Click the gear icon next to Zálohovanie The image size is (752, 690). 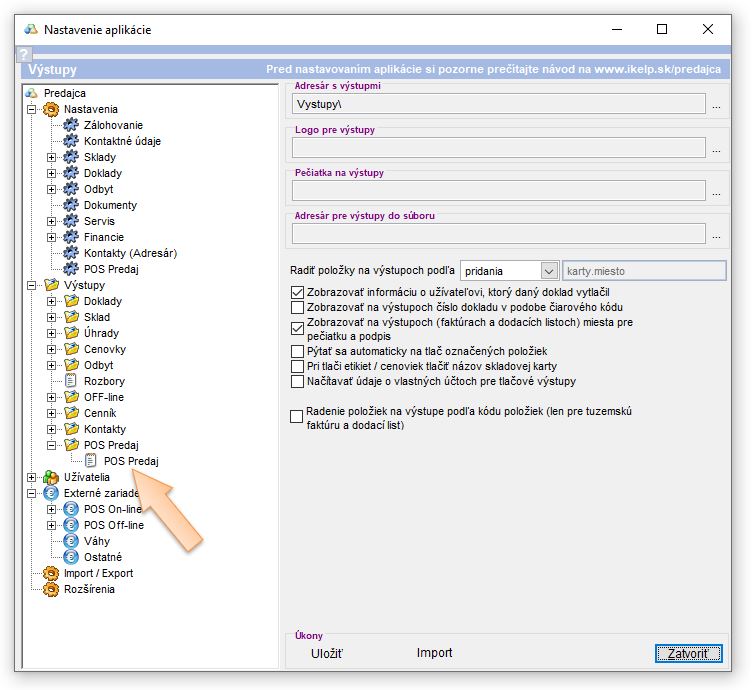70,125
